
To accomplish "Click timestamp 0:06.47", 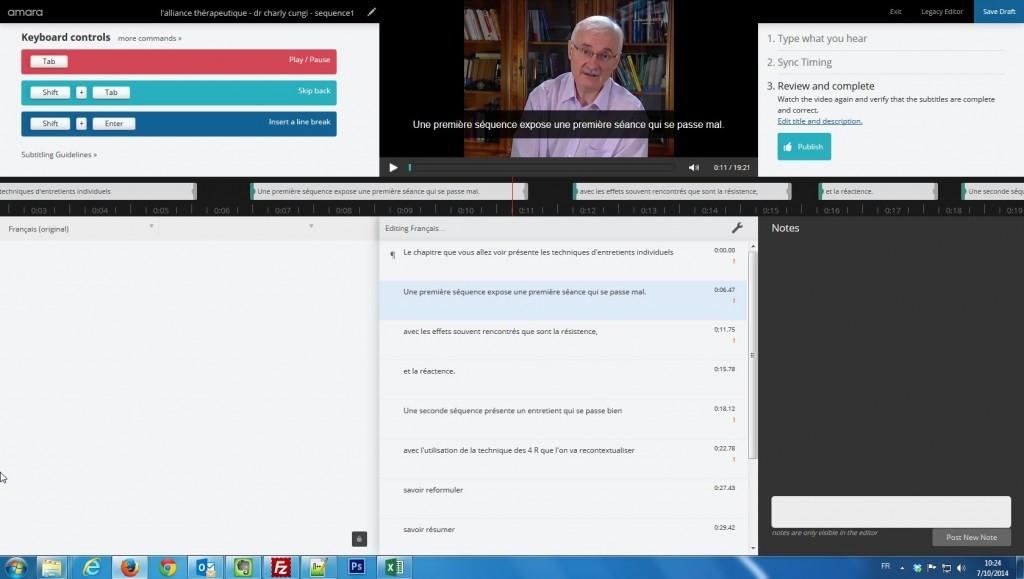I will pyautogui.click(x=724, y=290).
